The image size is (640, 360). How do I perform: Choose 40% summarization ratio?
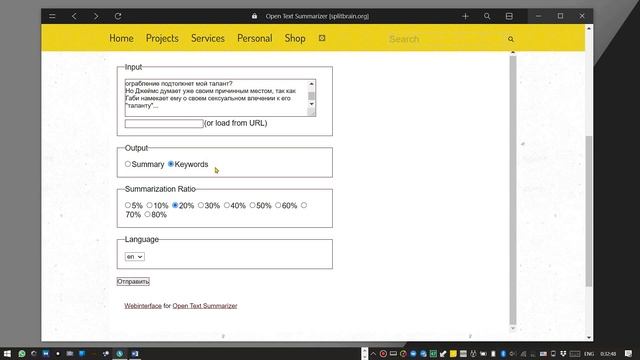[227, 205]
